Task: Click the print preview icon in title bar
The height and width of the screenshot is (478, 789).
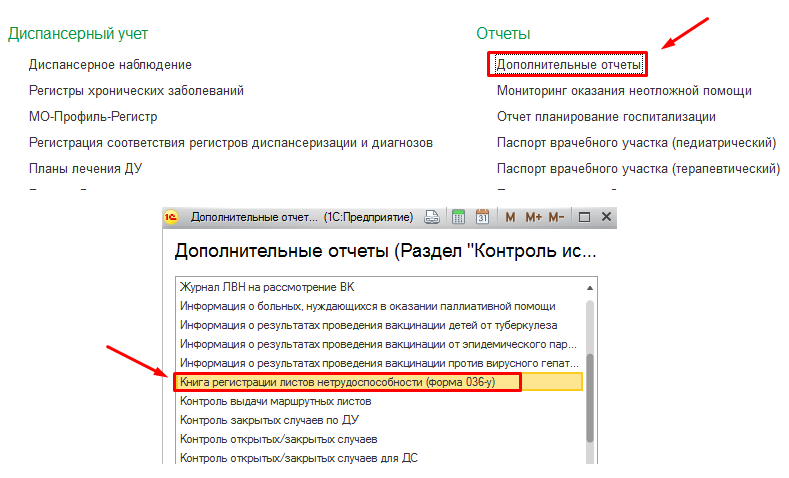Action: point(433,217)
